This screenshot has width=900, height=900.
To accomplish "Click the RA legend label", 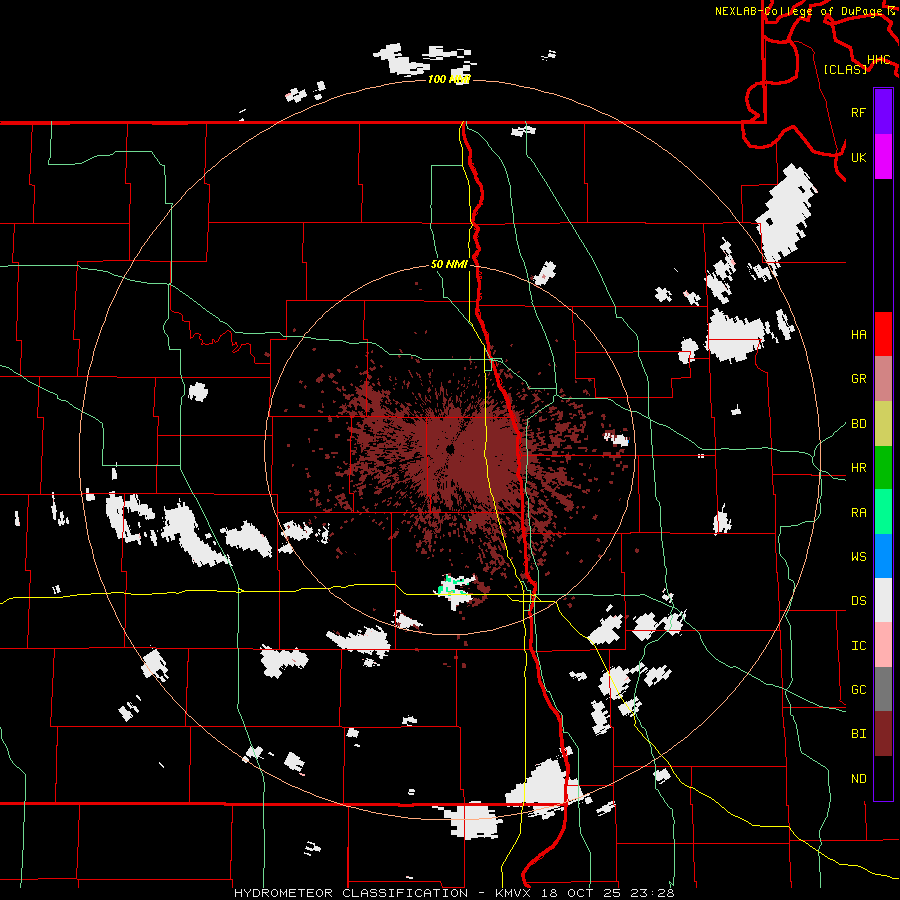I will tap(858, 513).
